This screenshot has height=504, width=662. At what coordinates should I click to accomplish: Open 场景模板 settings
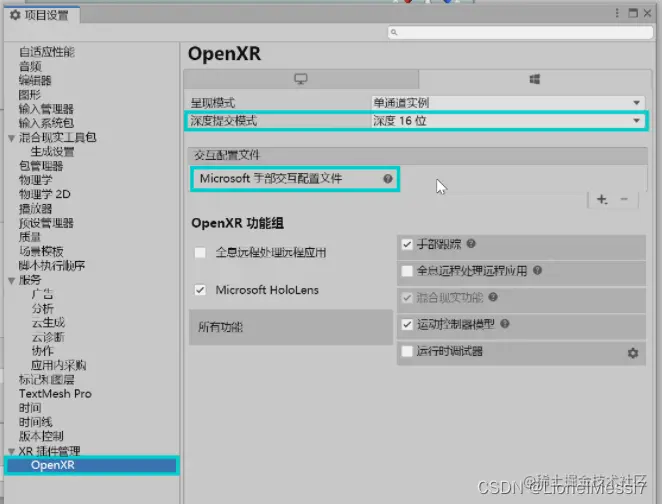click(x=41, y=252)
